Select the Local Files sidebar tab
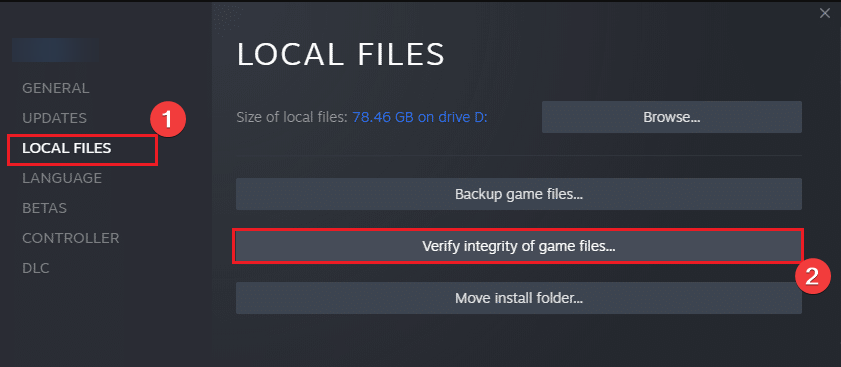Viewport: 841px width, 367px height. point(67,148)
